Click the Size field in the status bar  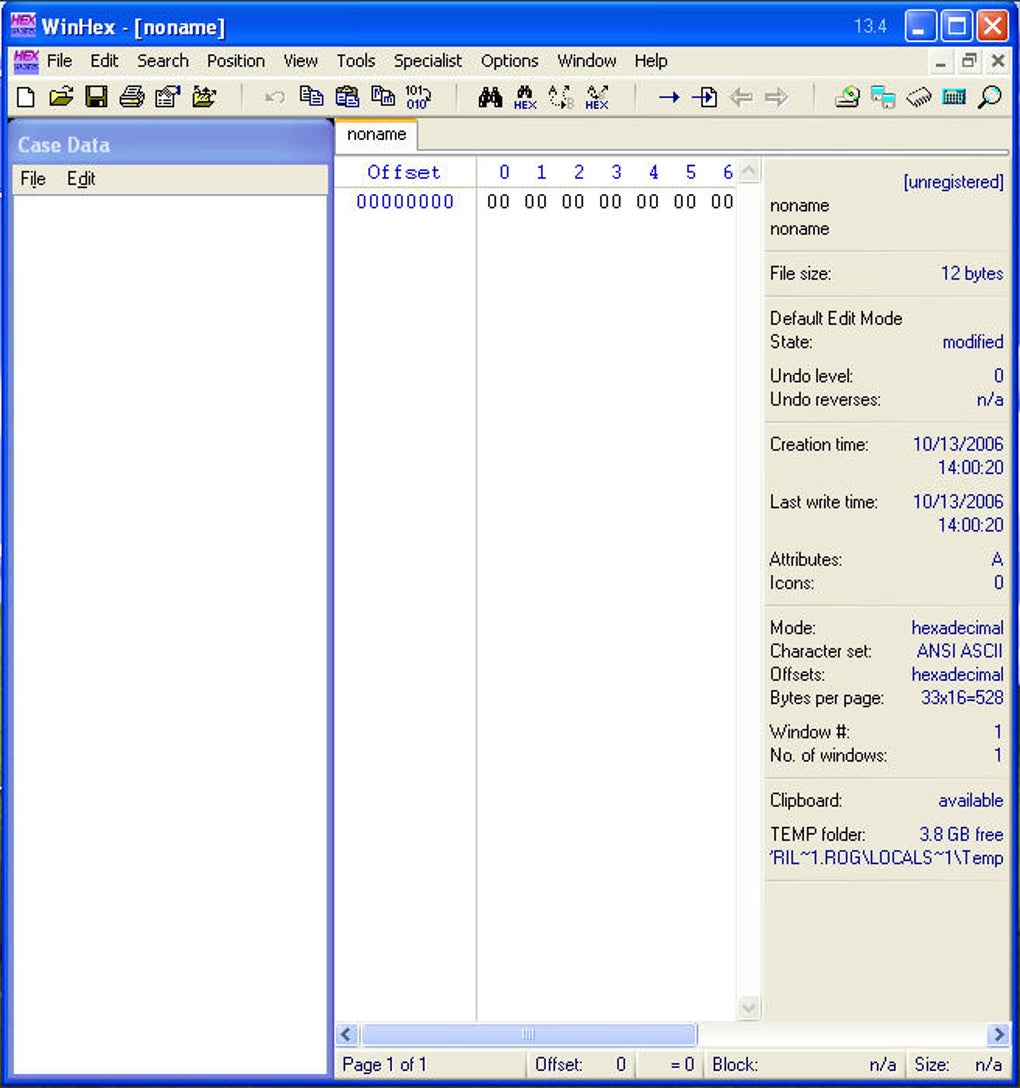(x=958, y=1065)
